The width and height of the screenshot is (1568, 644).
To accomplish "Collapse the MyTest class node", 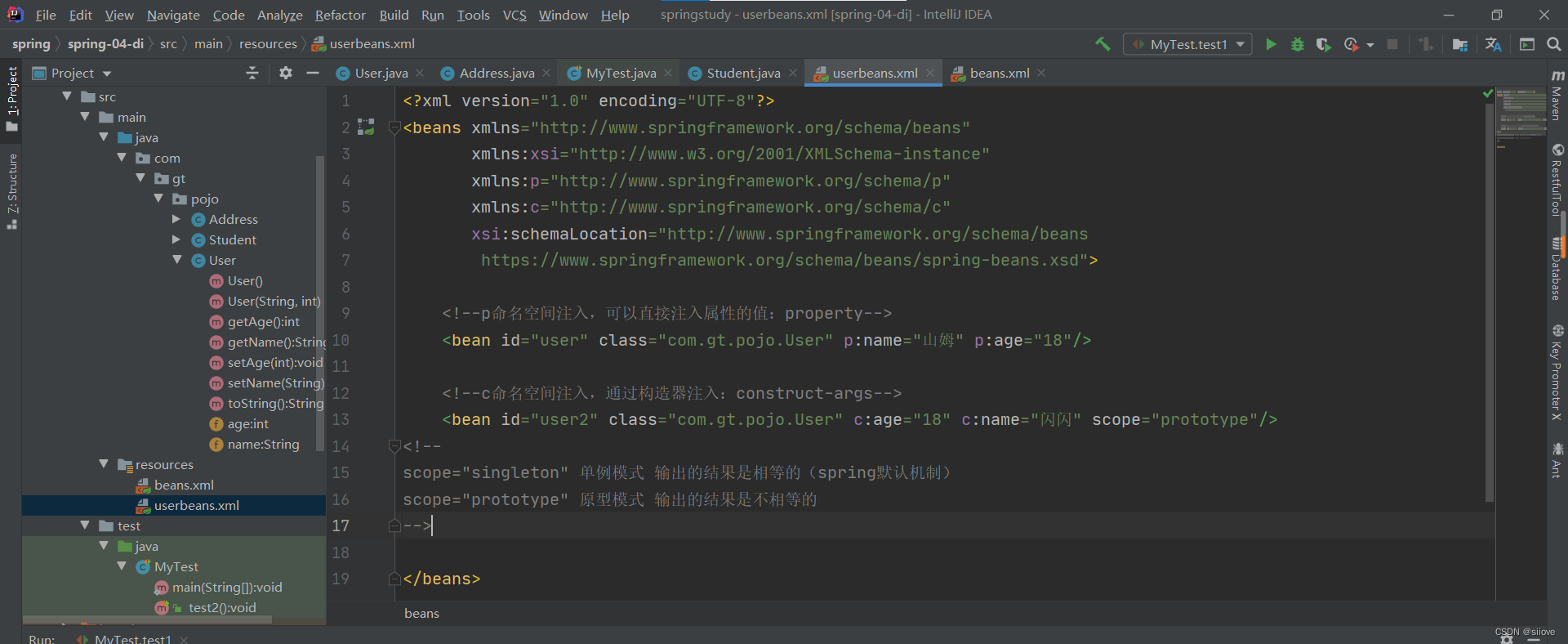I will pos(122,566).
